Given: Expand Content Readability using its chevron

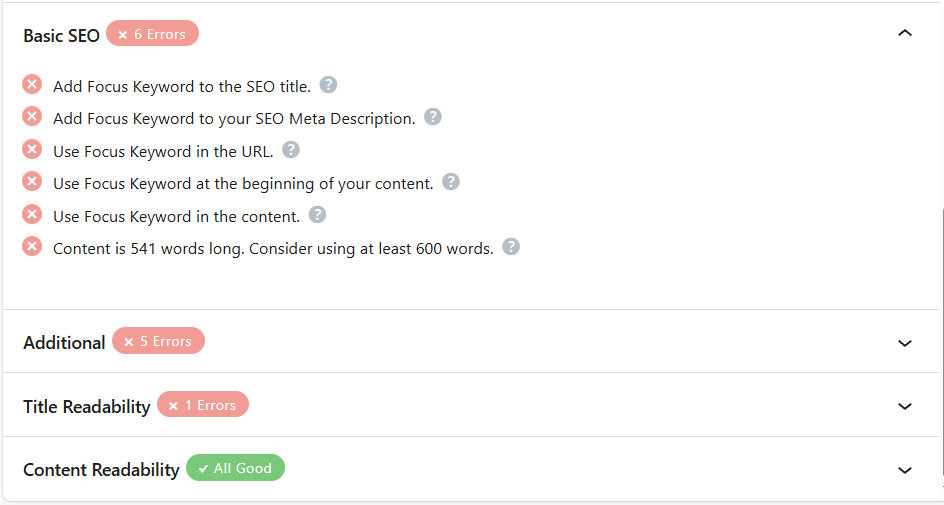Looking at the screenshot, I should (x=905, y=470).
